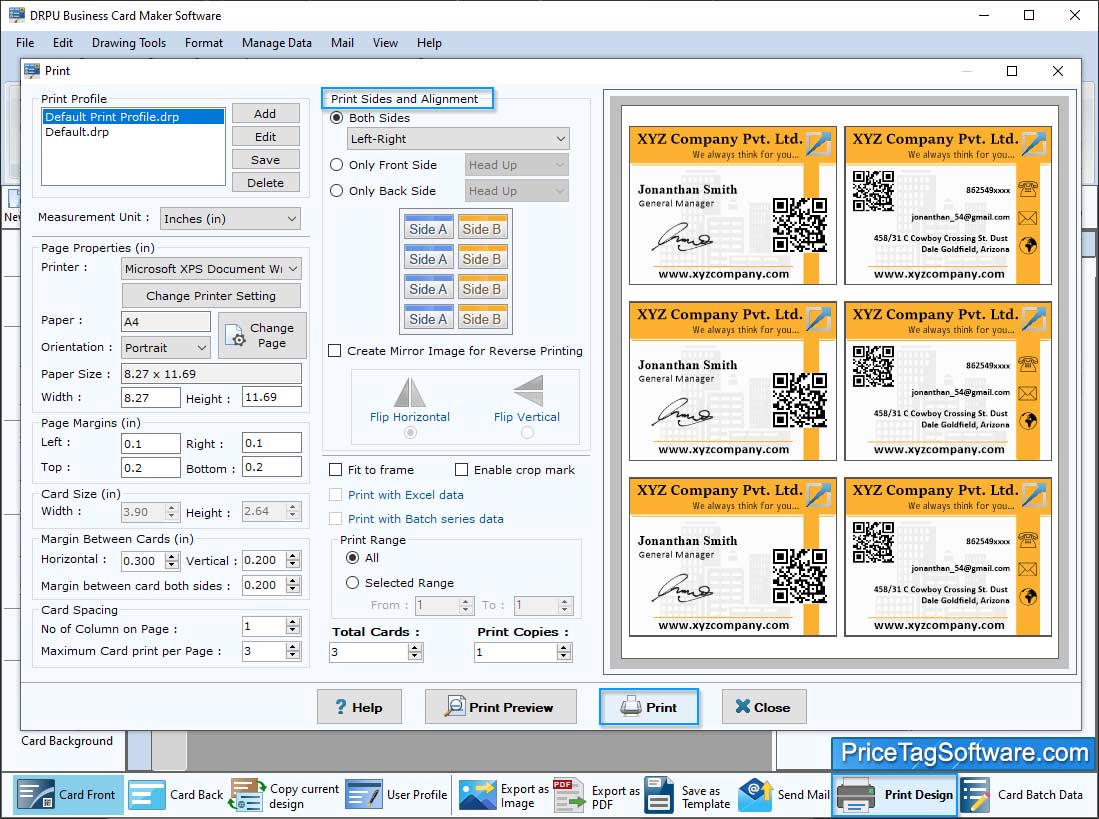Open Head Up dropdown for Only Front Side

click(x=517, y=165)
